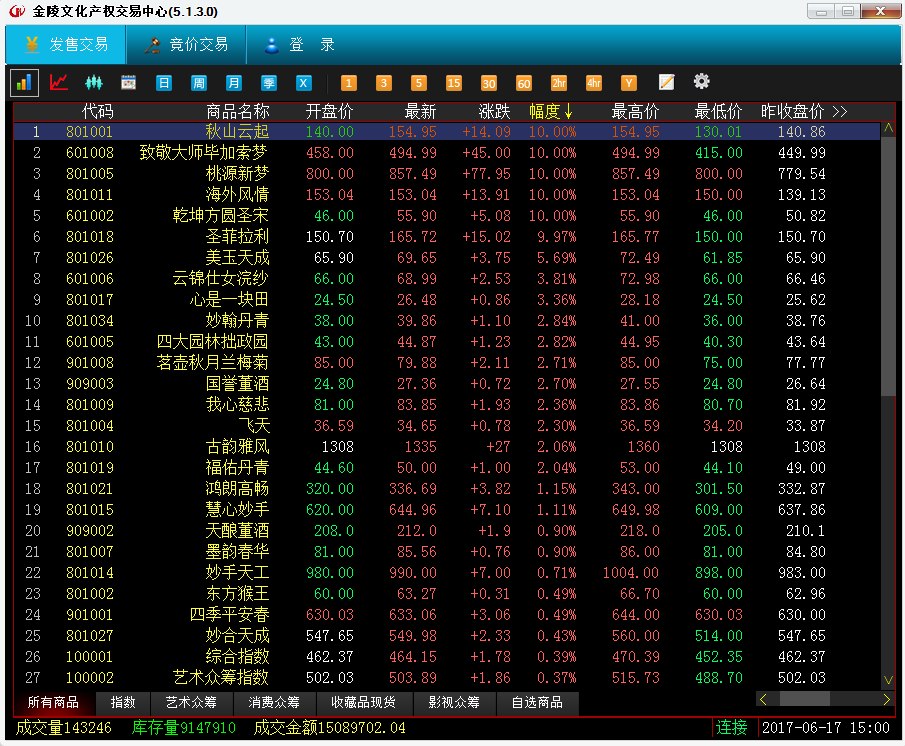The height and width of the screenshot is (746, 905).
Task: Sort by 幅度 column header
Action: tap(551, 111)
